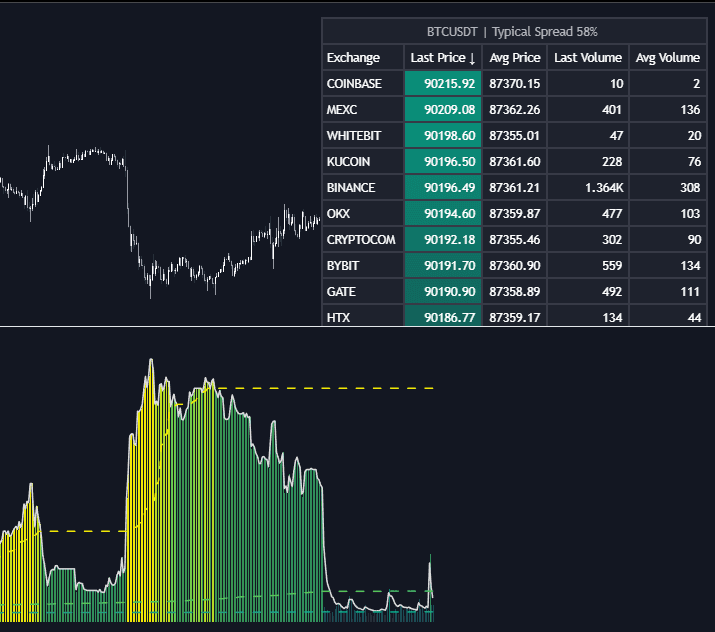The height and width of the screenshot is (632, 715).
Task: Click last price 90194.60
Action: pyautogui.click(x=443, y=213)
